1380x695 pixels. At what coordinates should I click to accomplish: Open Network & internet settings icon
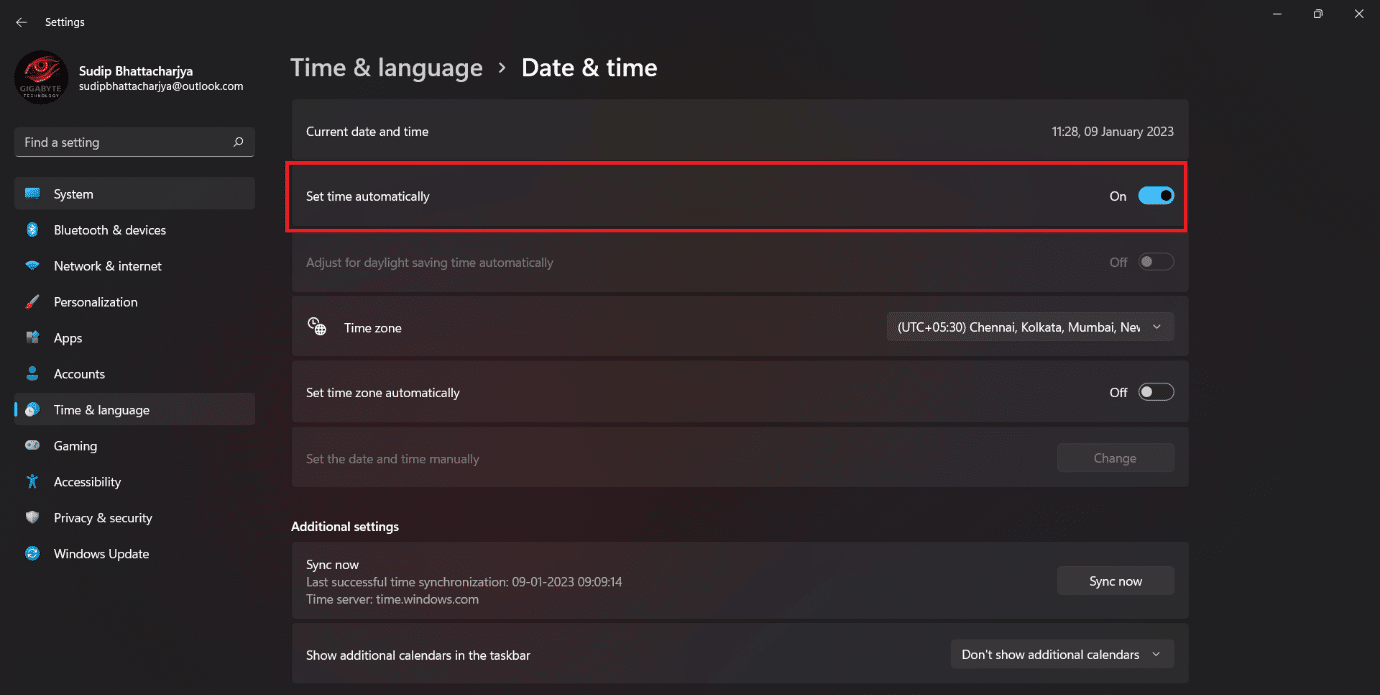click(32, 265)
